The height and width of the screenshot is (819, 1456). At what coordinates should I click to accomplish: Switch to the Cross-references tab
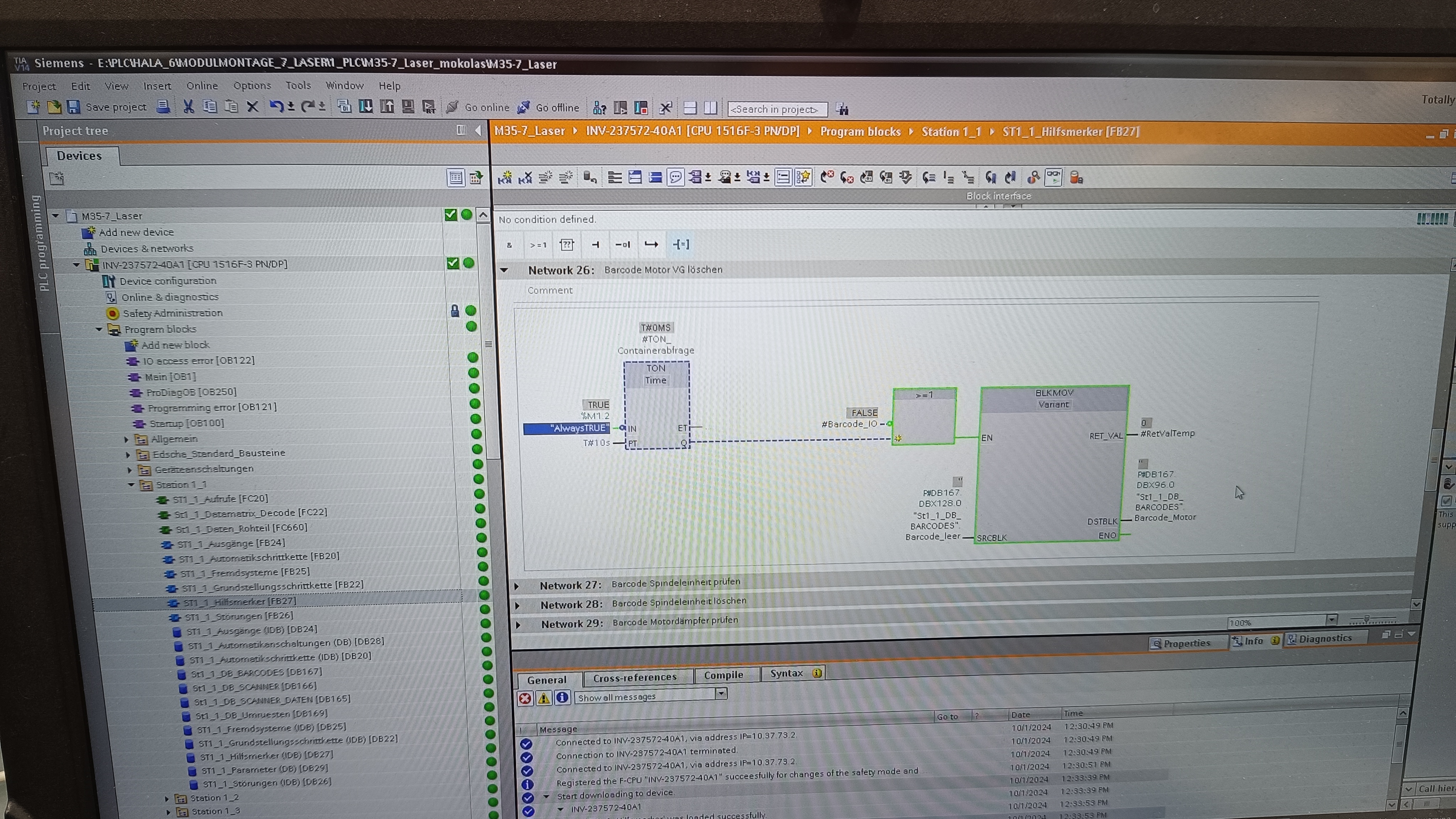(x=635, y=677)
